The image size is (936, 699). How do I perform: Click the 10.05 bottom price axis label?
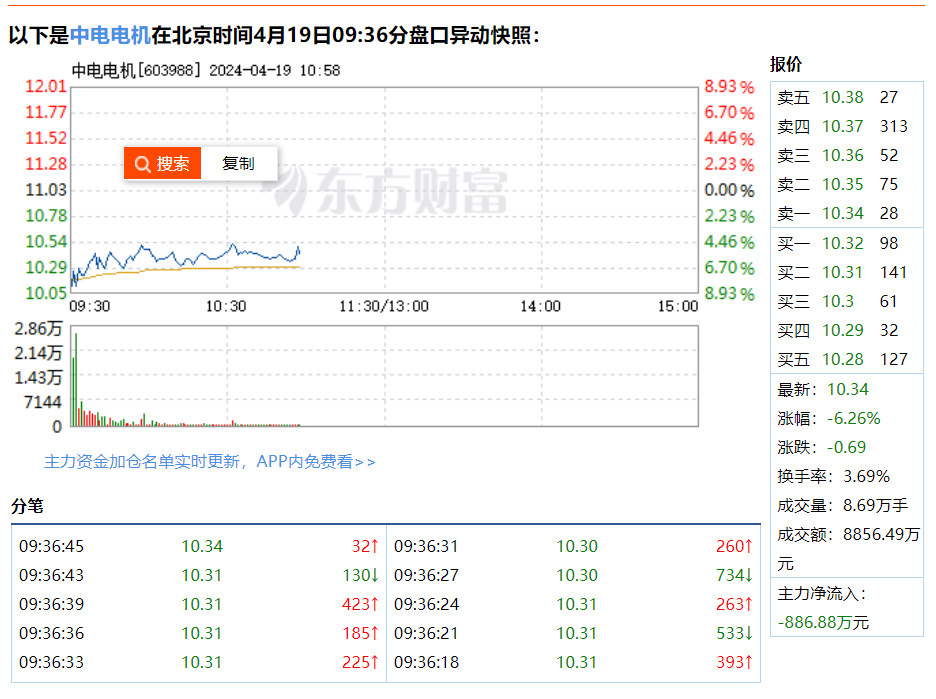point(46,293)
